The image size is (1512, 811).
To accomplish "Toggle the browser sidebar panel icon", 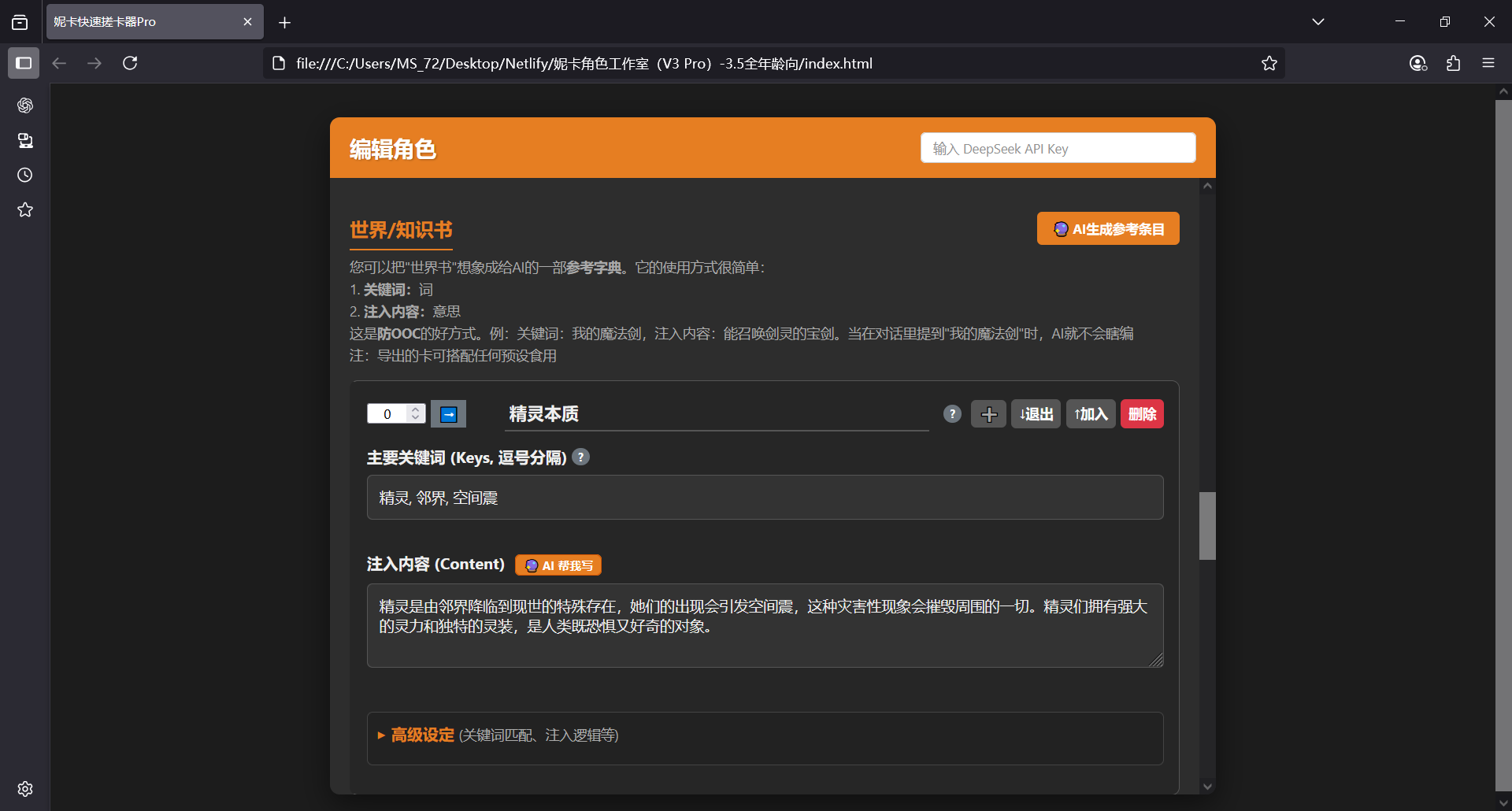I will point(24,63).
